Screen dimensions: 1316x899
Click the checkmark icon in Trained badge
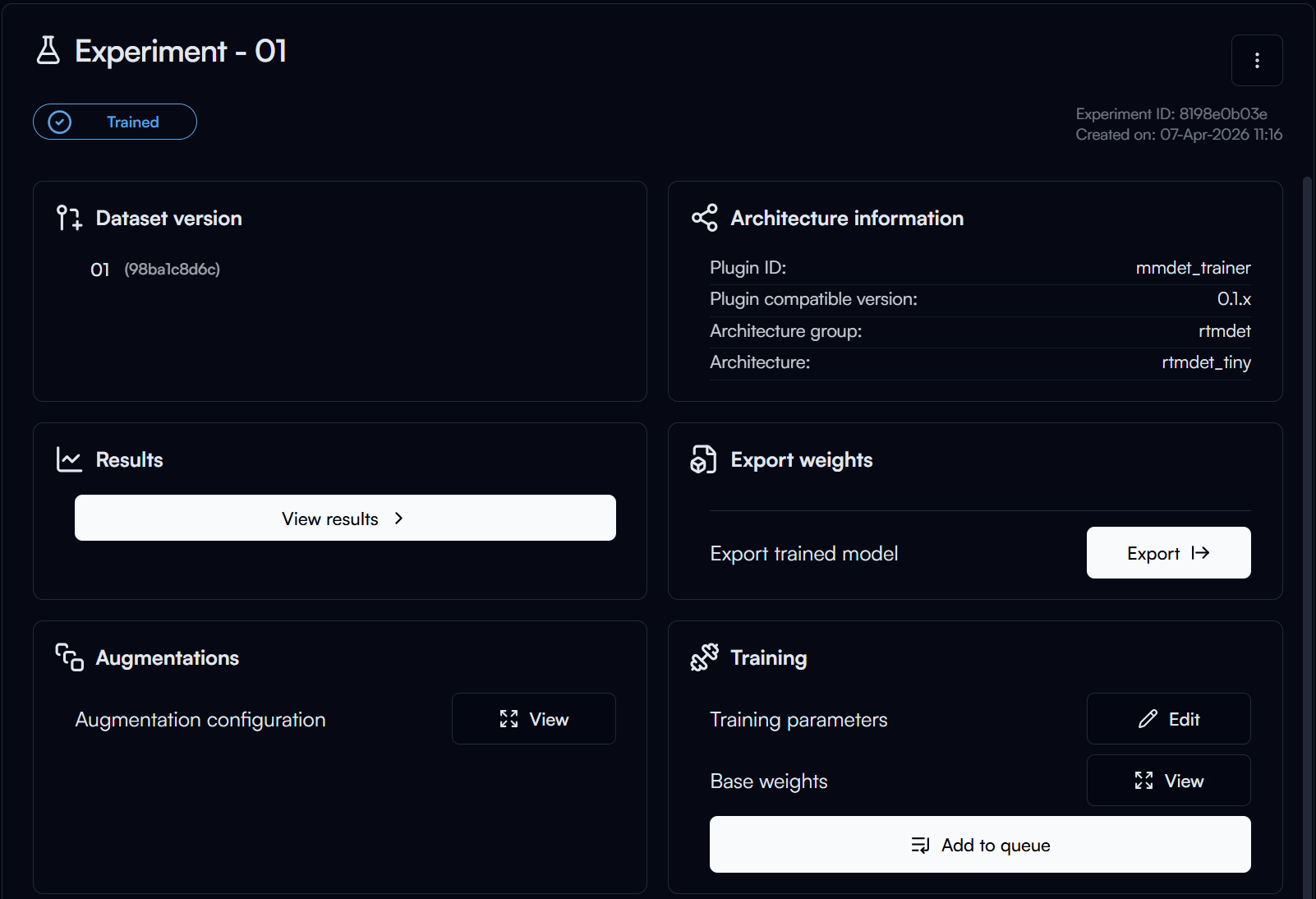point(60,122)
